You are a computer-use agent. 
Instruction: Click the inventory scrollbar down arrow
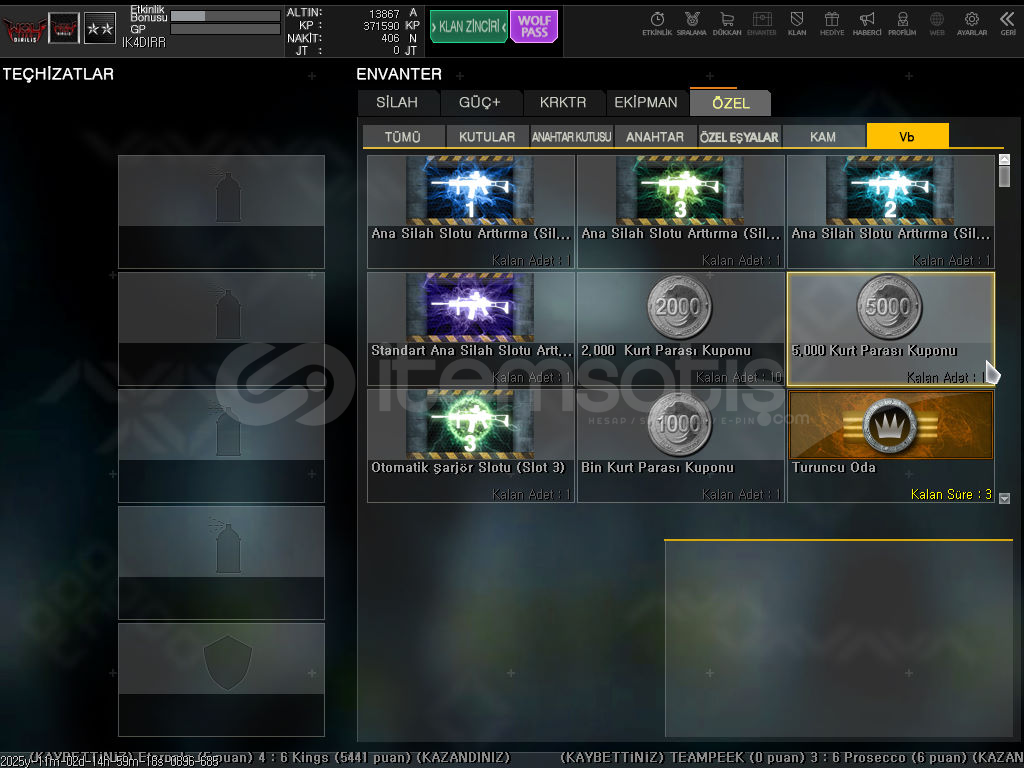[1004, 498]
